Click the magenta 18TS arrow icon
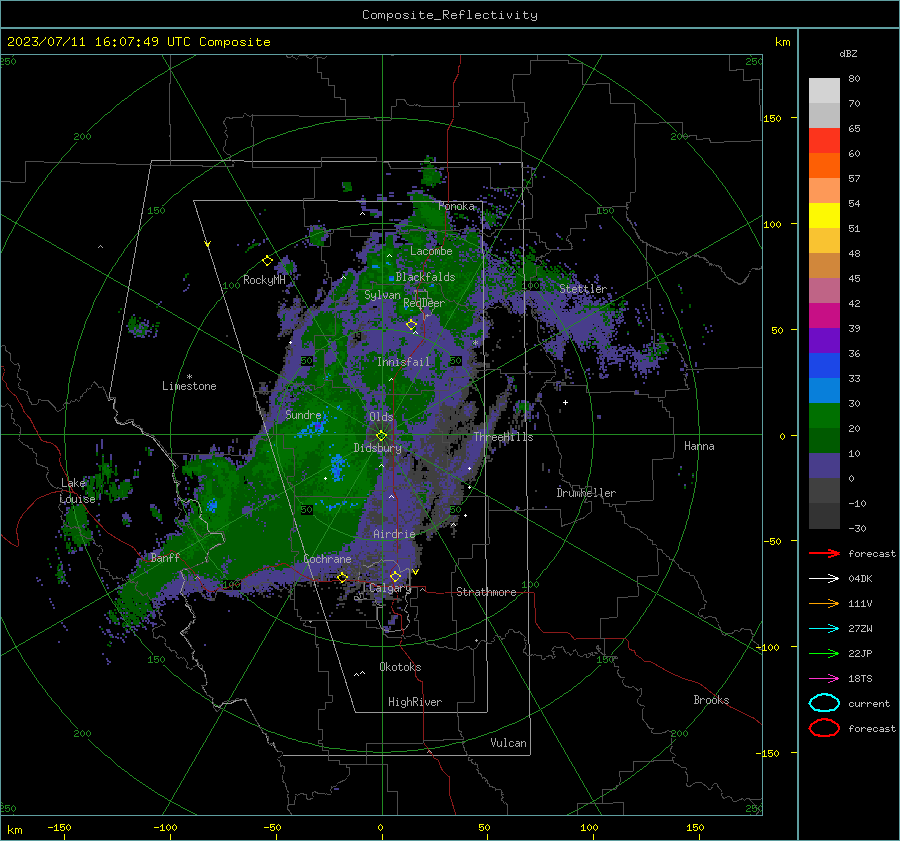Screen dimensions: 900x841 [824, 679]
